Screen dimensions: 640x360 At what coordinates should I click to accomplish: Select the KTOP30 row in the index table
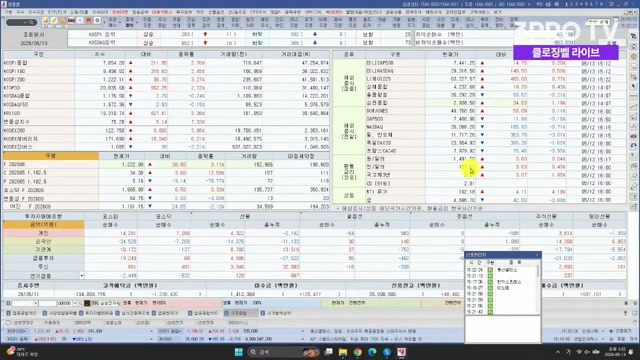click(x=166, y=88)
